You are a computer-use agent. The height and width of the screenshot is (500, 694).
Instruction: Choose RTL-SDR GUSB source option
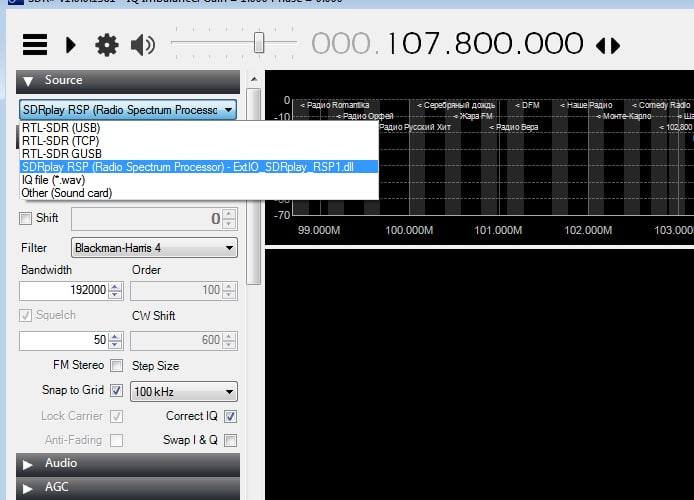click(x=199, y=154)
